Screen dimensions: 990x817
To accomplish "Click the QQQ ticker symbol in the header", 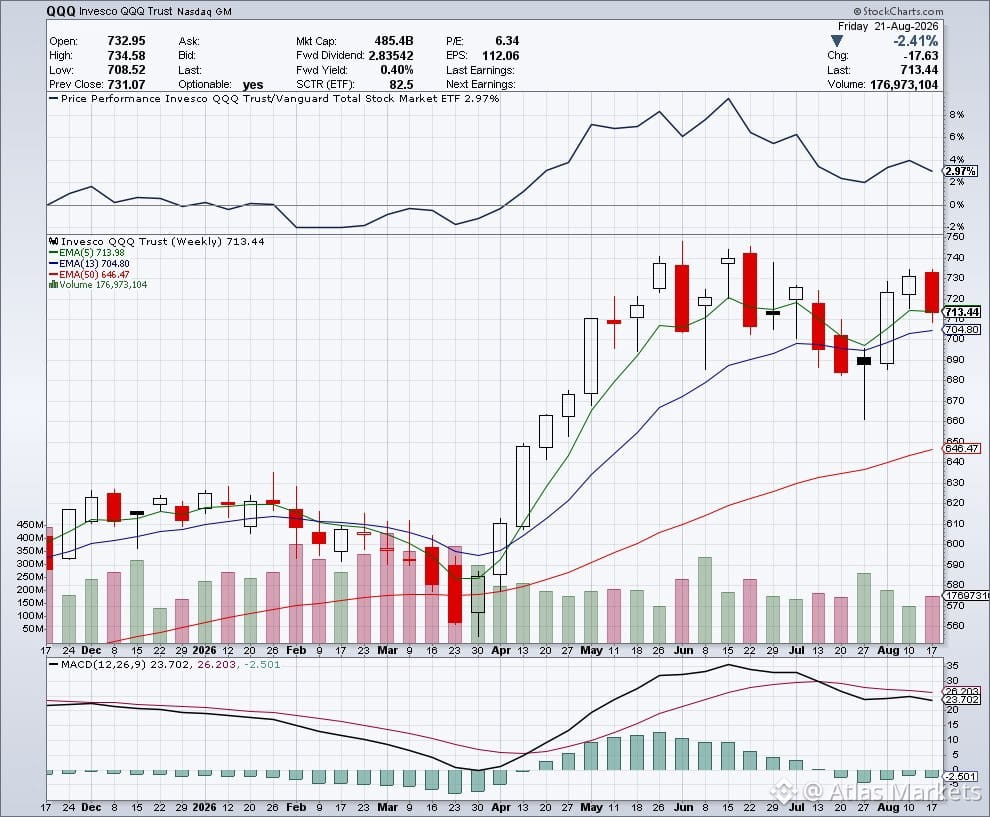I will (61, 11).
